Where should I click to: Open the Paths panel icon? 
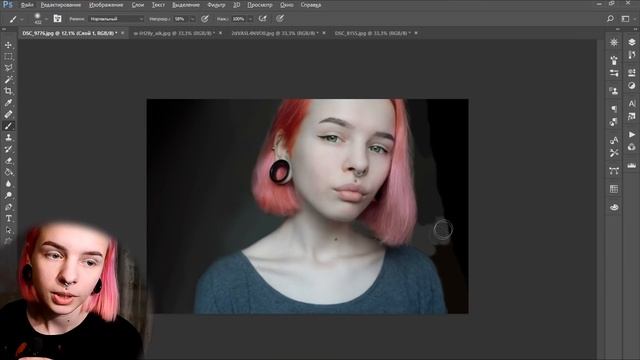click(614, 171)
